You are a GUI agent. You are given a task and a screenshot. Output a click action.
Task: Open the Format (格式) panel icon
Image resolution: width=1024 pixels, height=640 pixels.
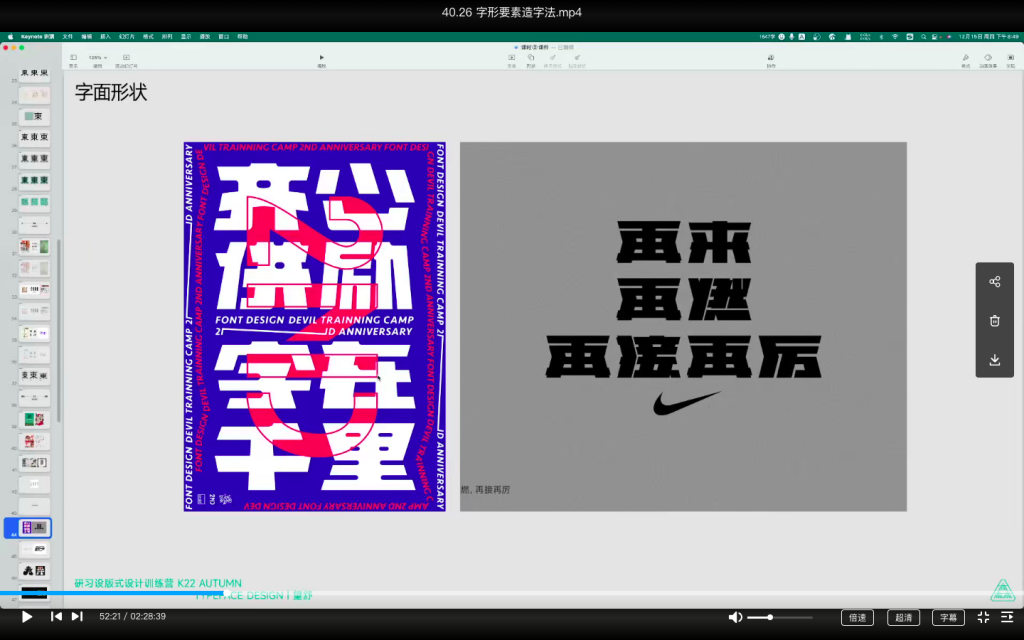pos(965,58)
